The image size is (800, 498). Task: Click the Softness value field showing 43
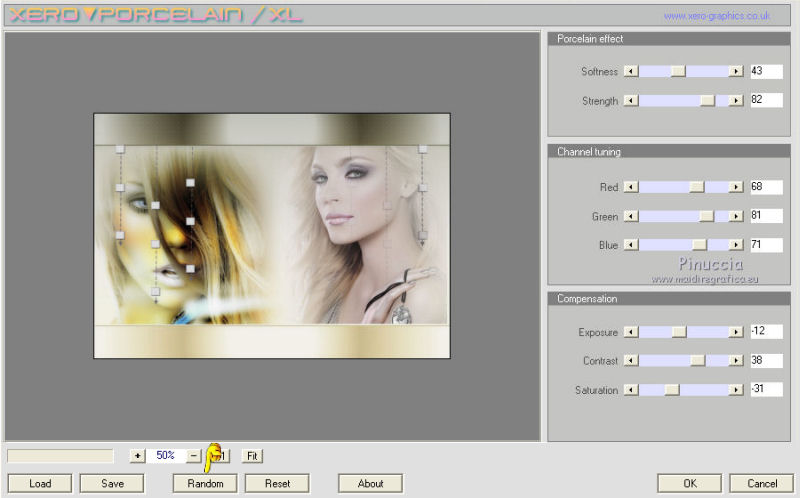[x=766, y=71]
